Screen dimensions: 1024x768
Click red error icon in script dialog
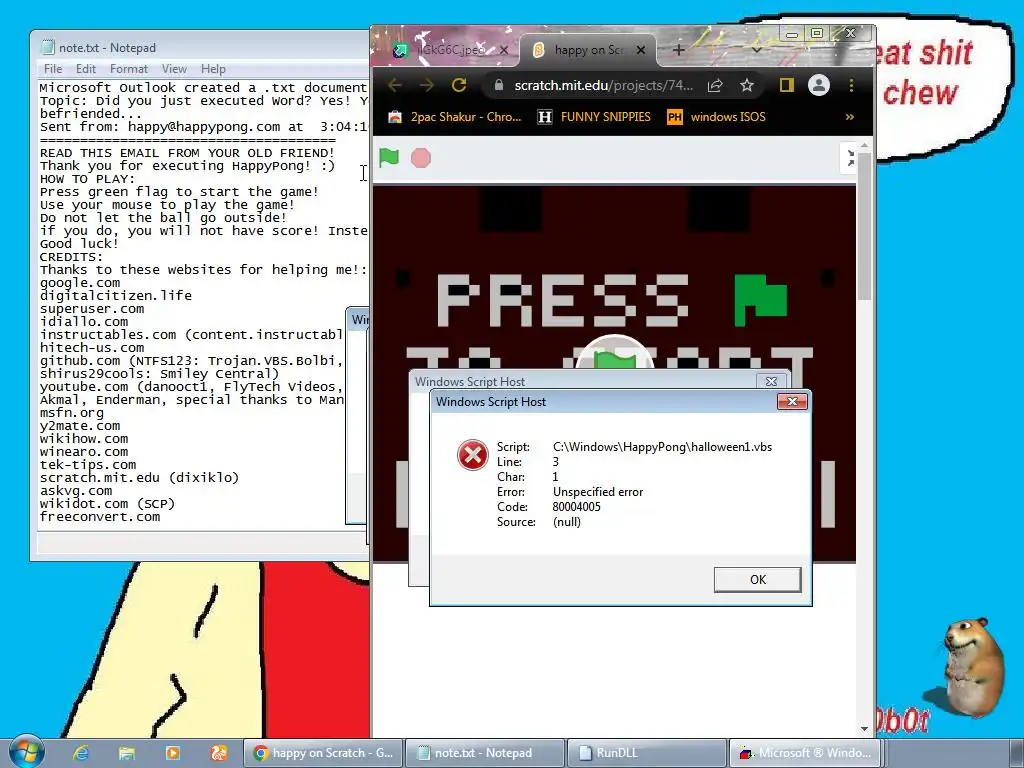click(x=472, y=455)
